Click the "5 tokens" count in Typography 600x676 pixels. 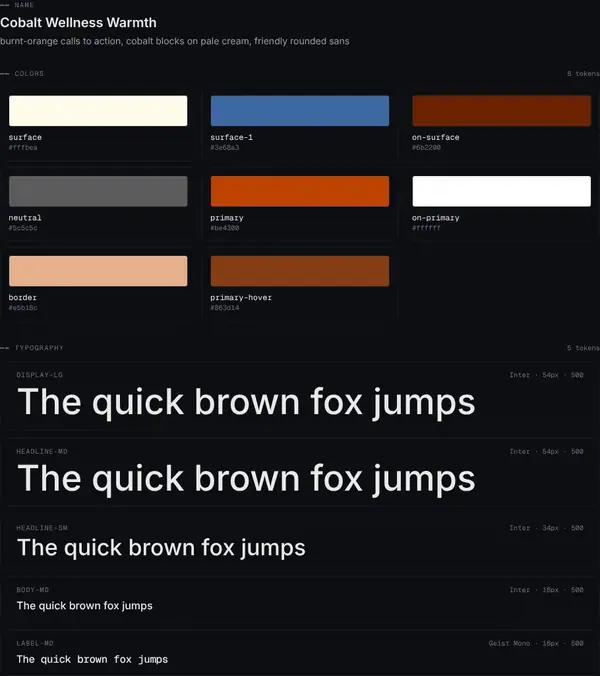[x=583, y=348]
